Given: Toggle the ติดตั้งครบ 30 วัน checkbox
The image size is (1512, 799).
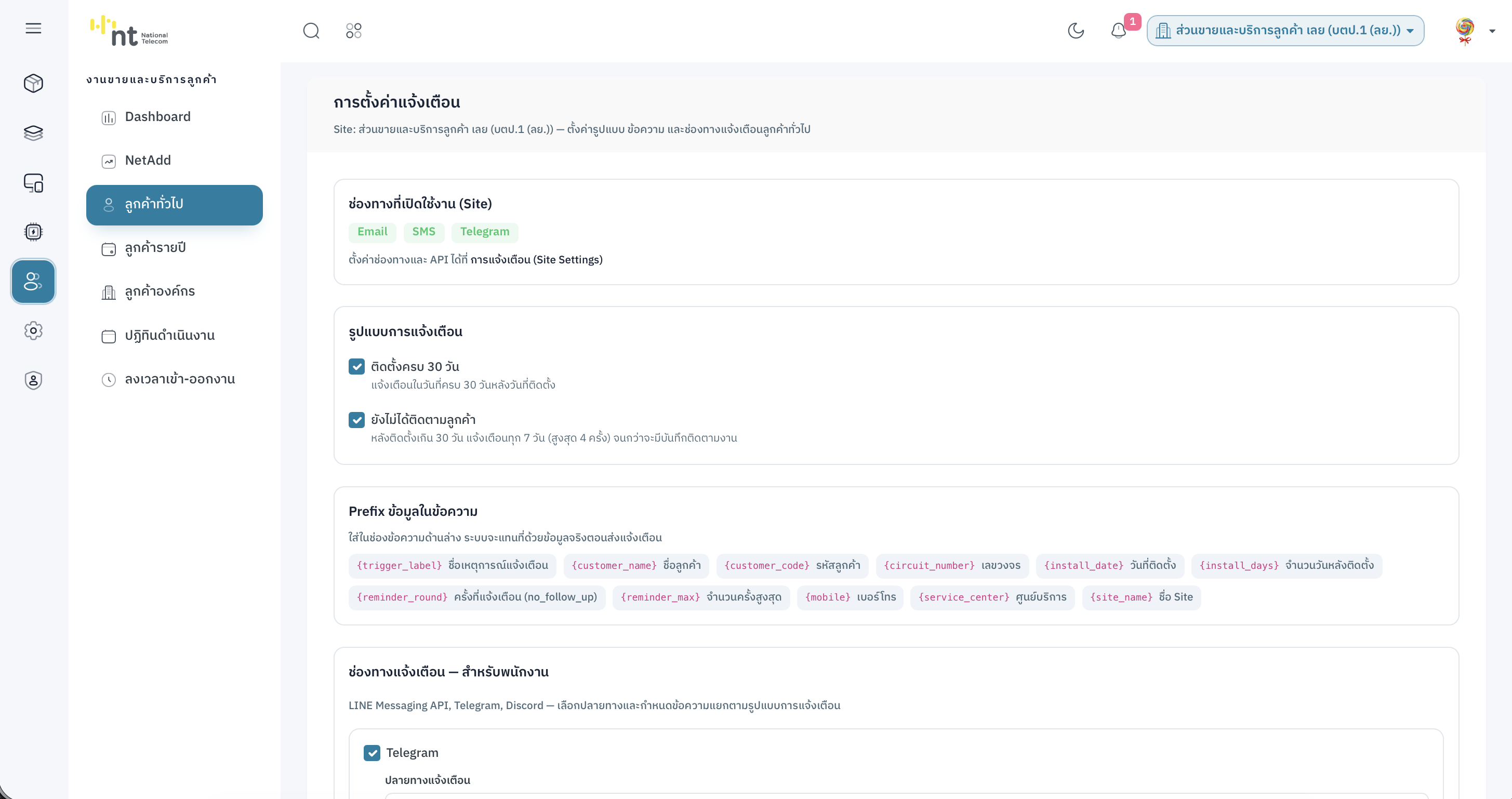Looking at the screenshot, I should pyautogui.click(x=356, y=366).
